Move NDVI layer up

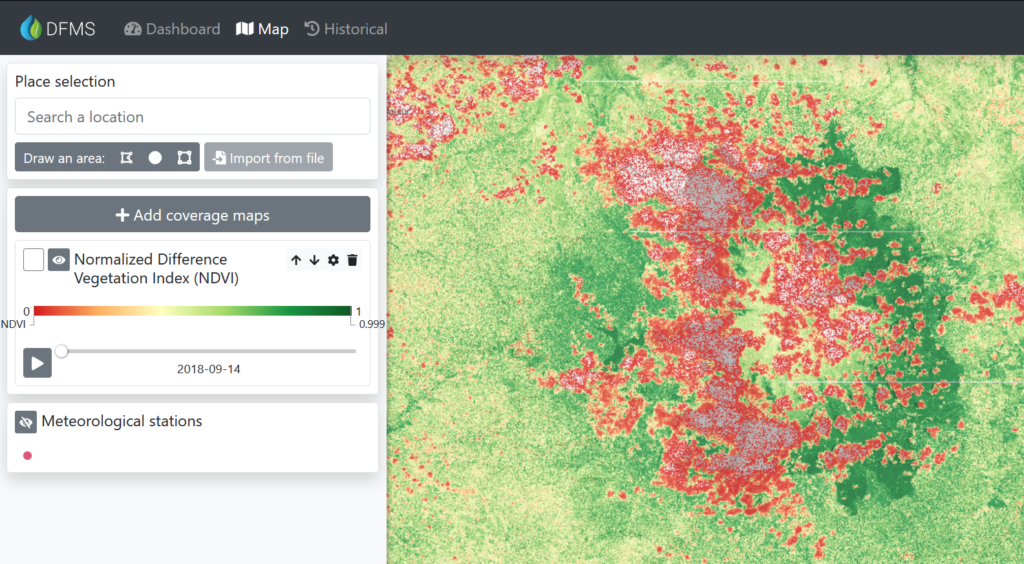tap(296, 260)
